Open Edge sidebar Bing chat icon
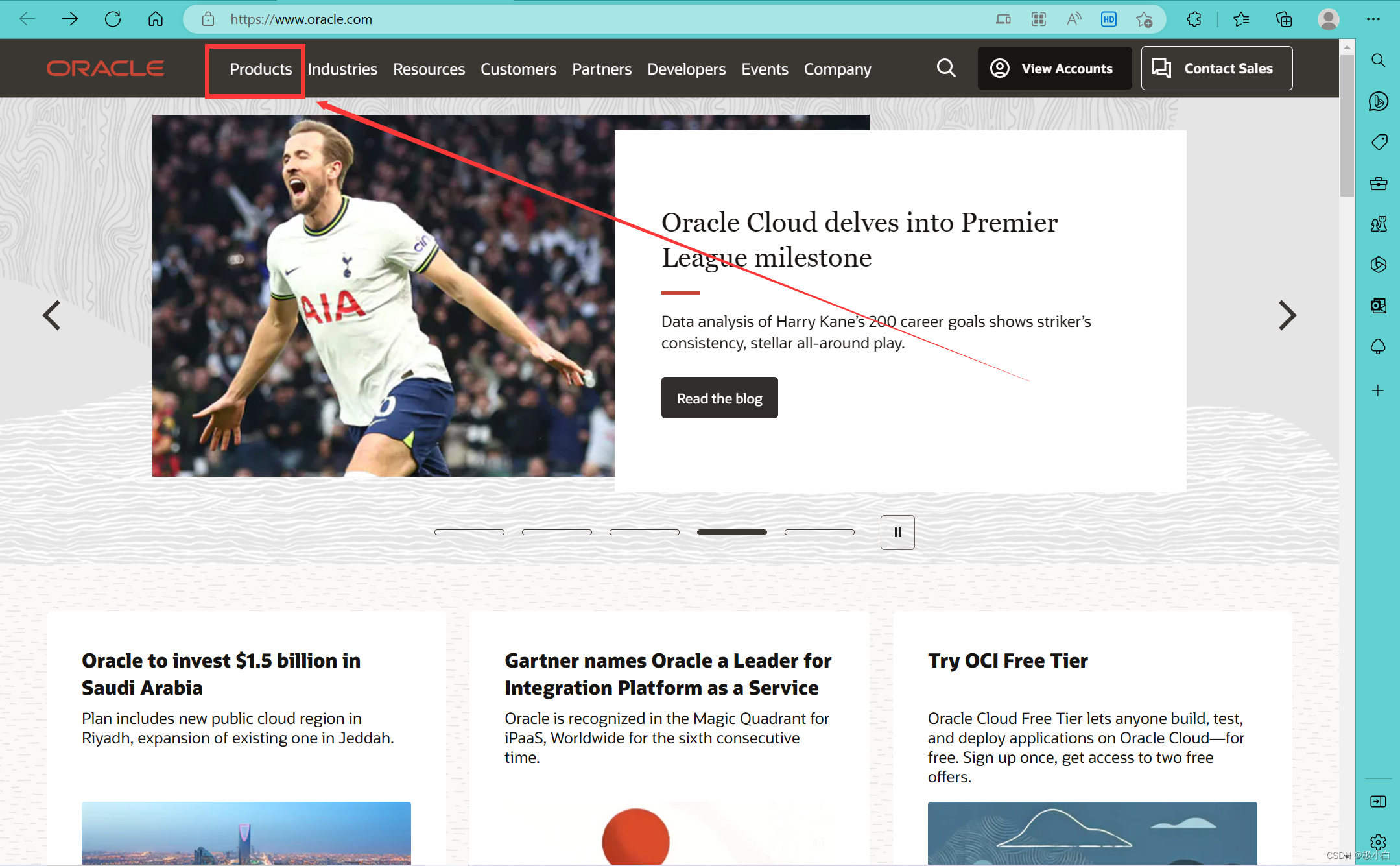The image size is (1400, 866). (x=1378, y=101)
